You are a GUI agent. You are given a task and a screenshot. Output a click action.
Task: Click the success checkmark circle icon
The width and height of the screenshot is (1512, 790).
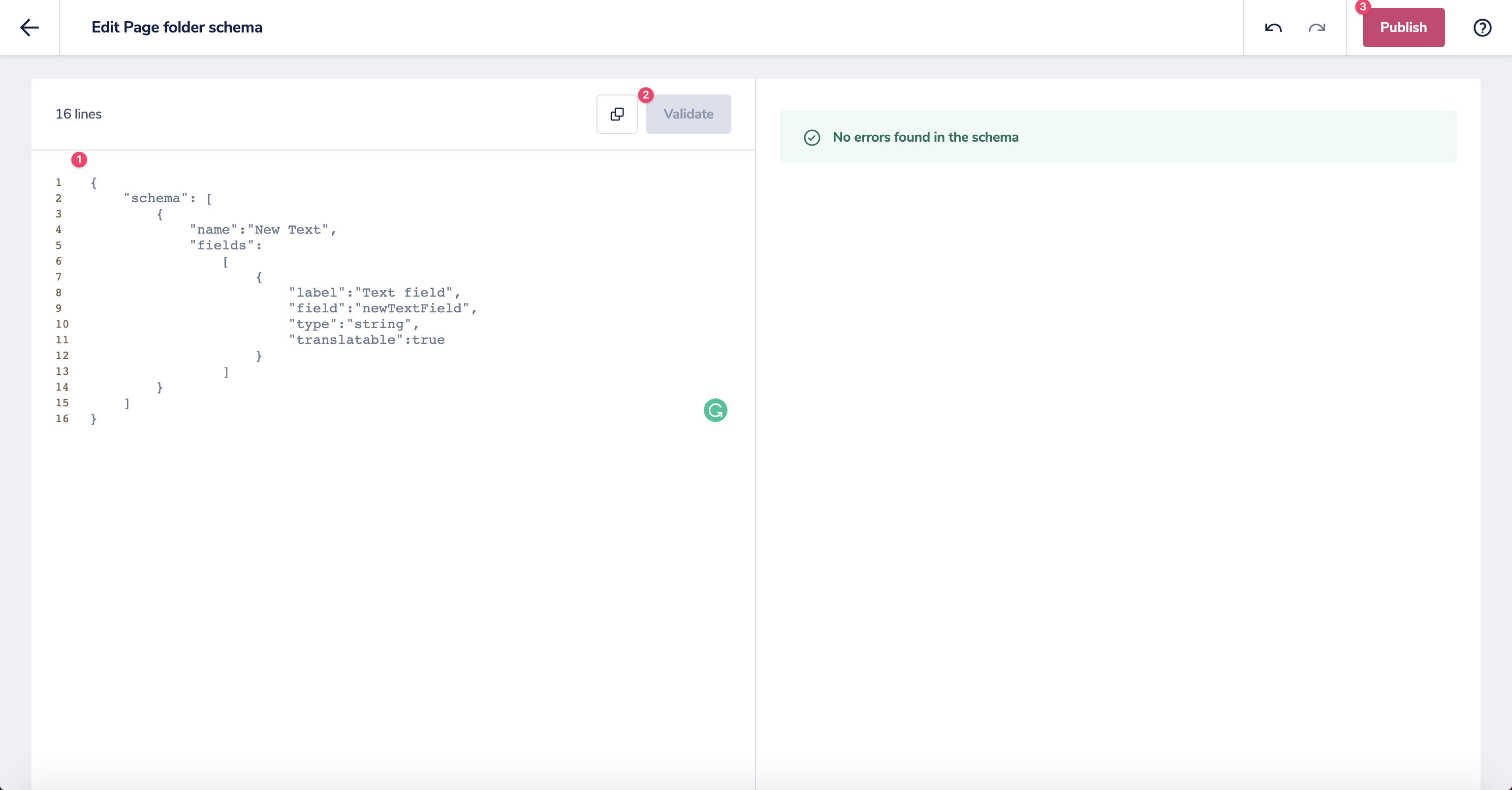pos(812,137)
